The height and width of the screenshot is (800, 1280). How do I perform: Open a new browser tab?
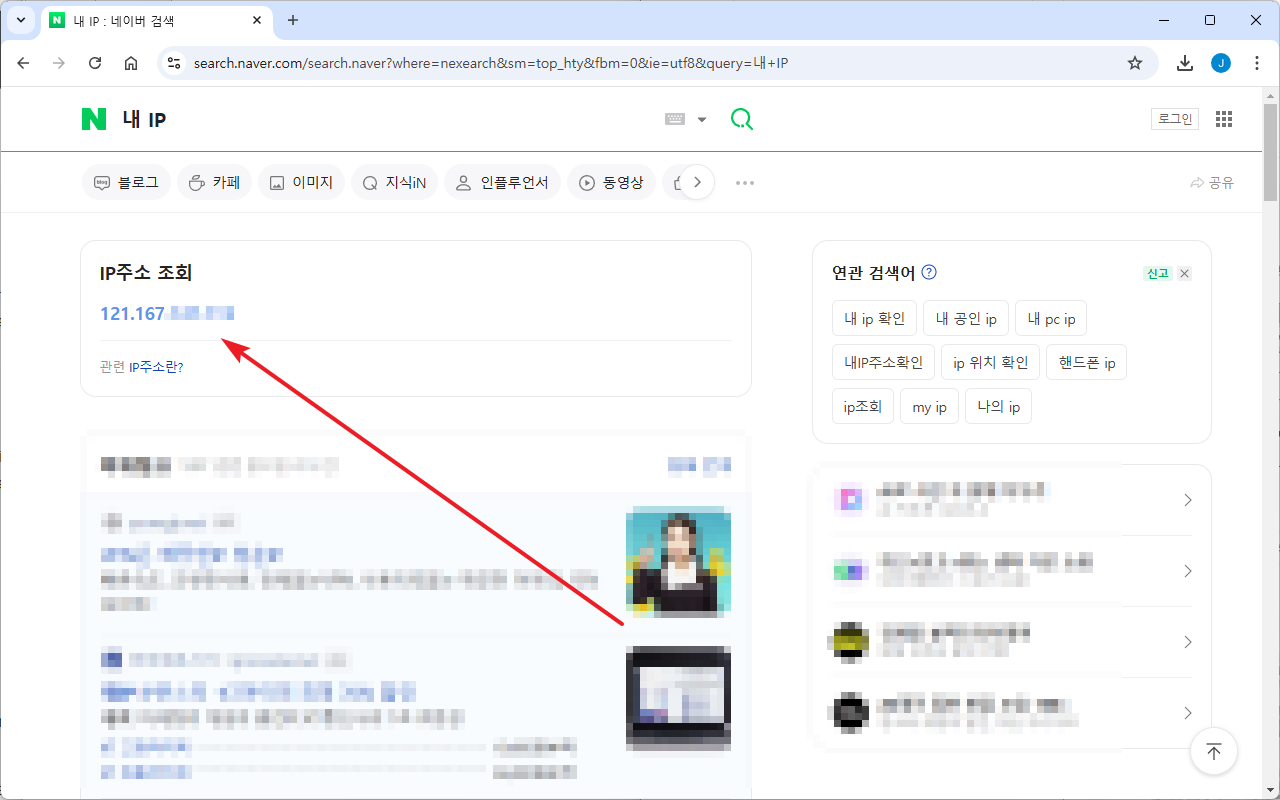coord(293,20)
